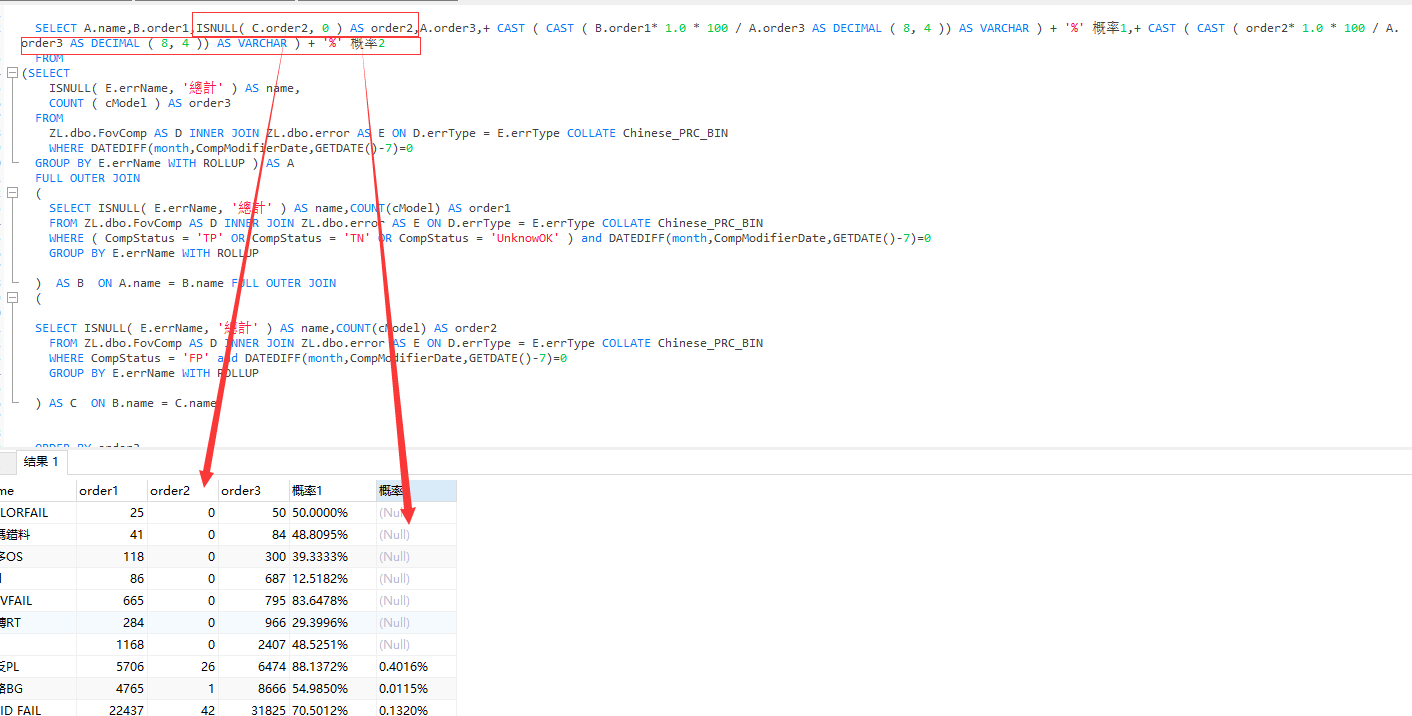The height and width of the screenshot is (716, 1412).
Task: Place cursor on 'COUNT ( cModel ) AS order3' line
Action: click(140, 103)
